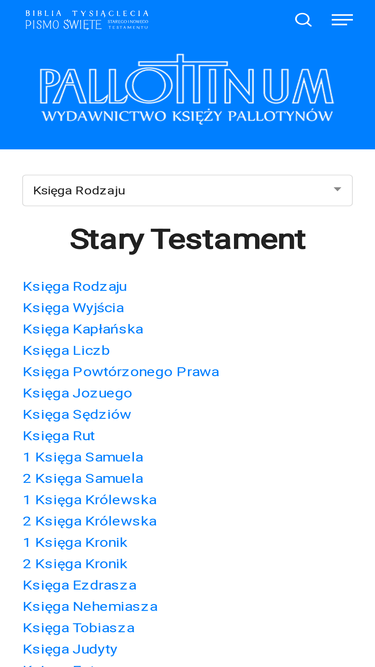Open 2 Księga Królewska

[90, 521]
